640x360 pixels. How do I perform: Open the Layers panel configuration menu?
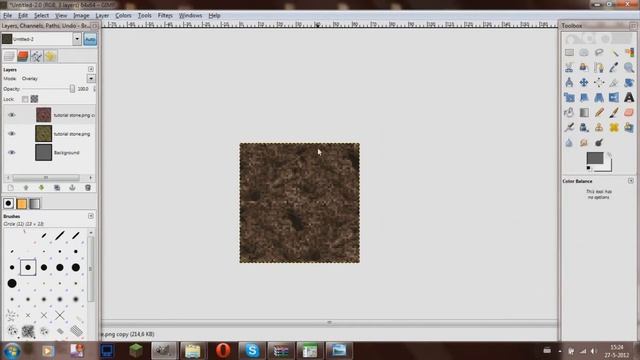point(91,69)
